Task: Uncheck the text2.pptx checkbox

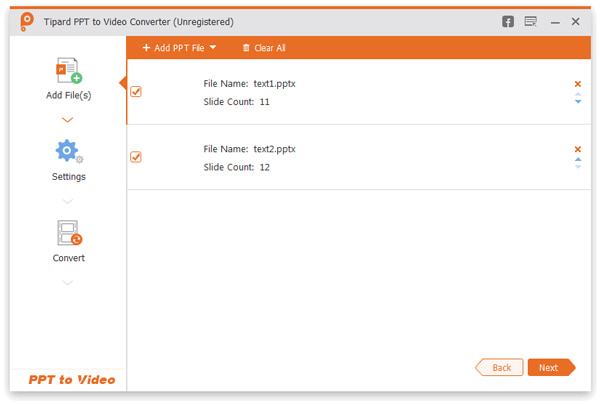Action: click(x=136, y=157)
